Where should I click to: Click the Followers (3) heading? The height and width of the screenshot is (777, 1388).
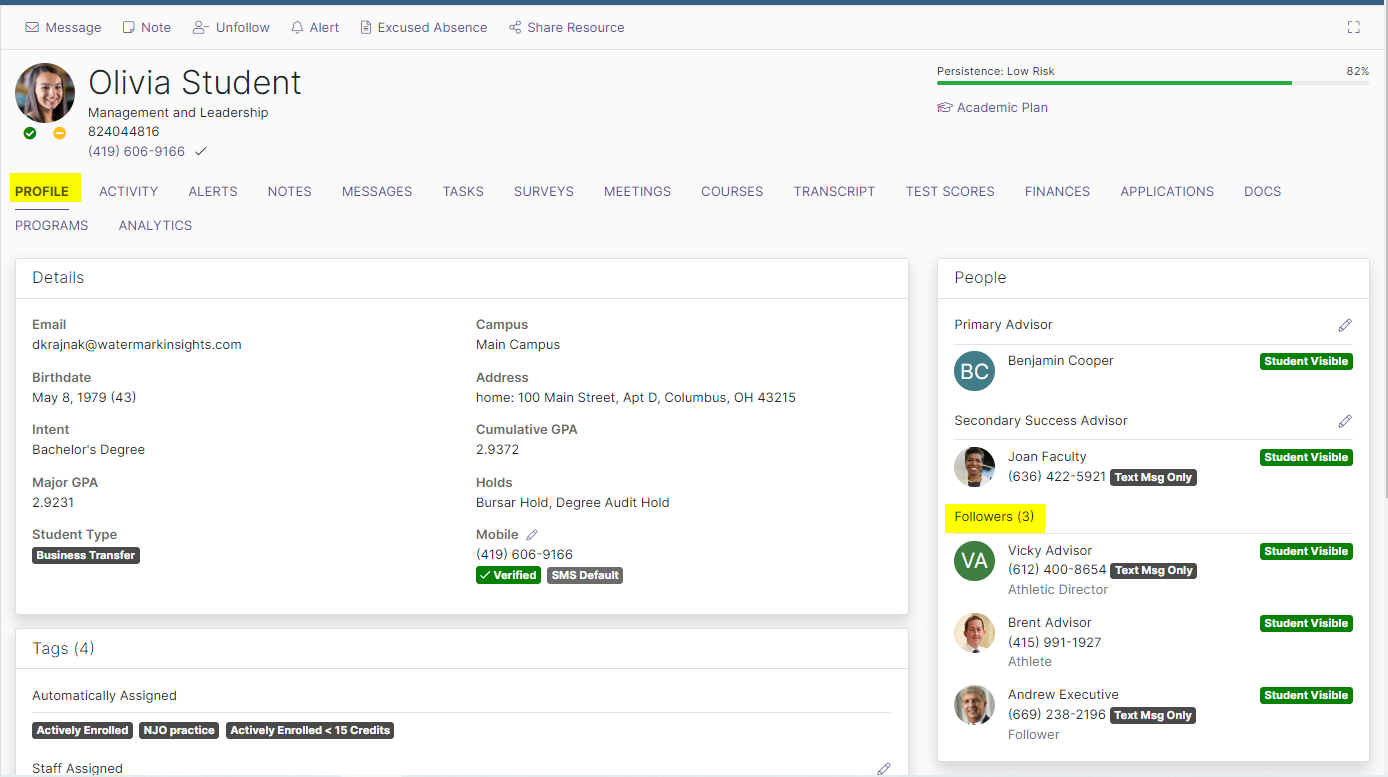tap(994, 517)
